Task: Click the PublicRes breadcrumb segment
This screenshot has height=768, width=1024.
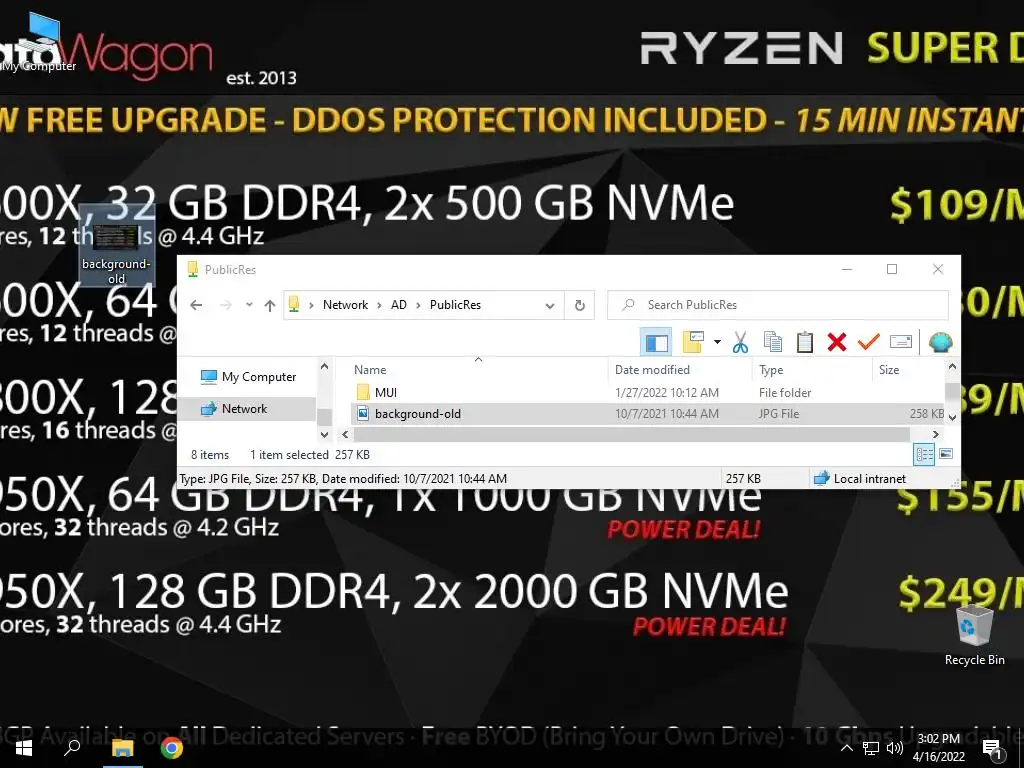Action: point(455,305)
